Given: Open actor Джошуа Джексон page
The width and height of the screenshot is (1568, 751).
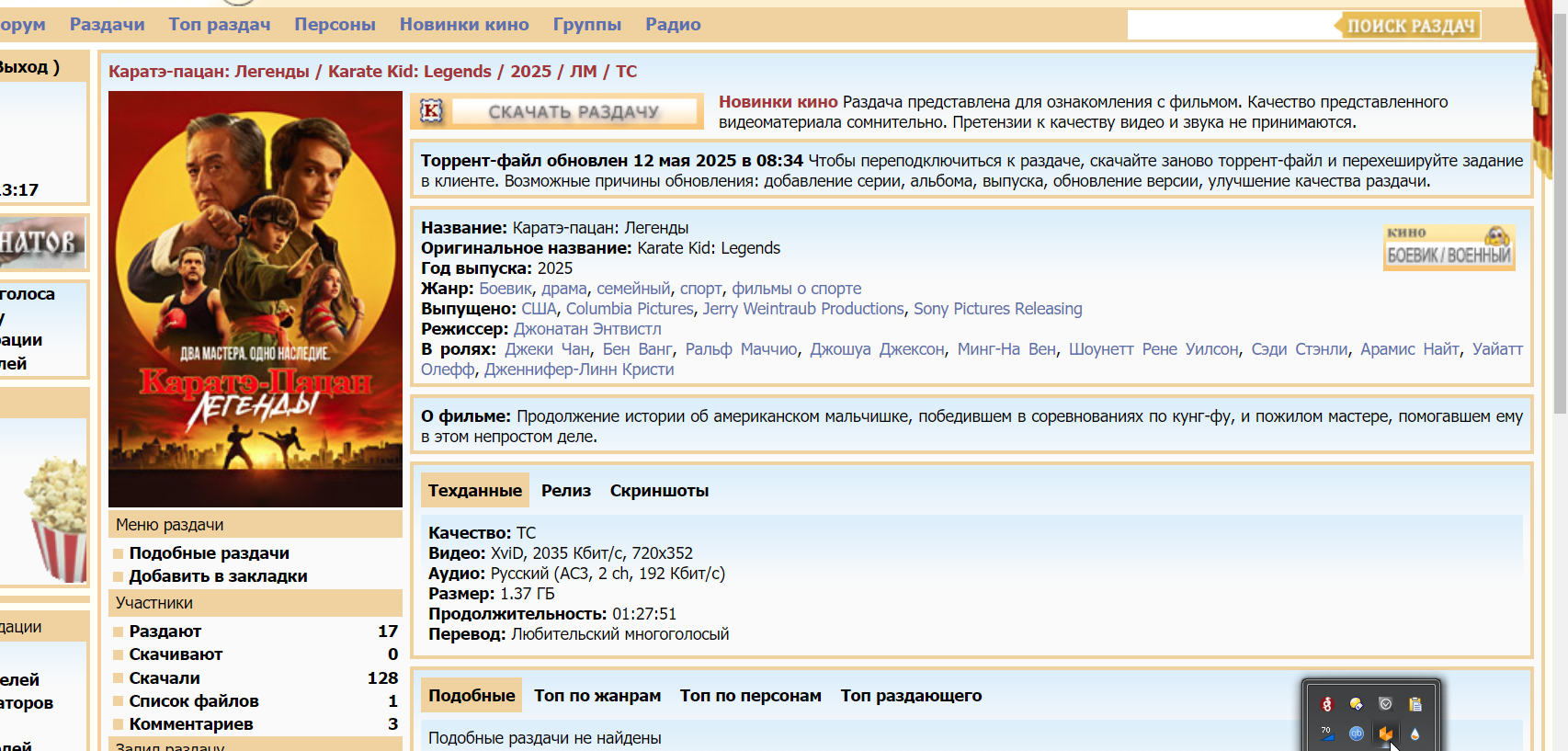Looking at the screenshot, I should click(877, 349).
